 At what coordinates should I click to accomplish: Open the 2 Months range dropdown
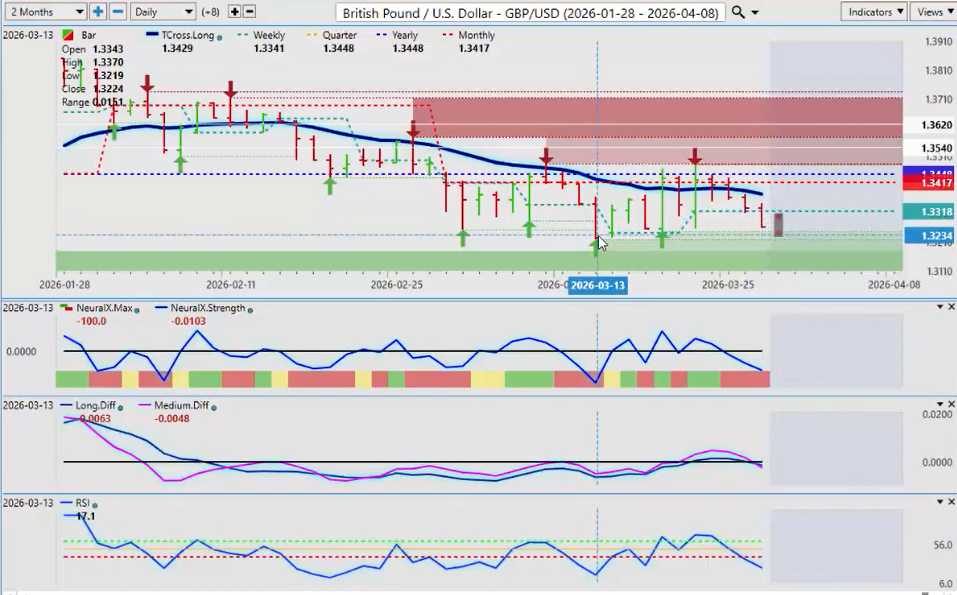click(46, 12)
